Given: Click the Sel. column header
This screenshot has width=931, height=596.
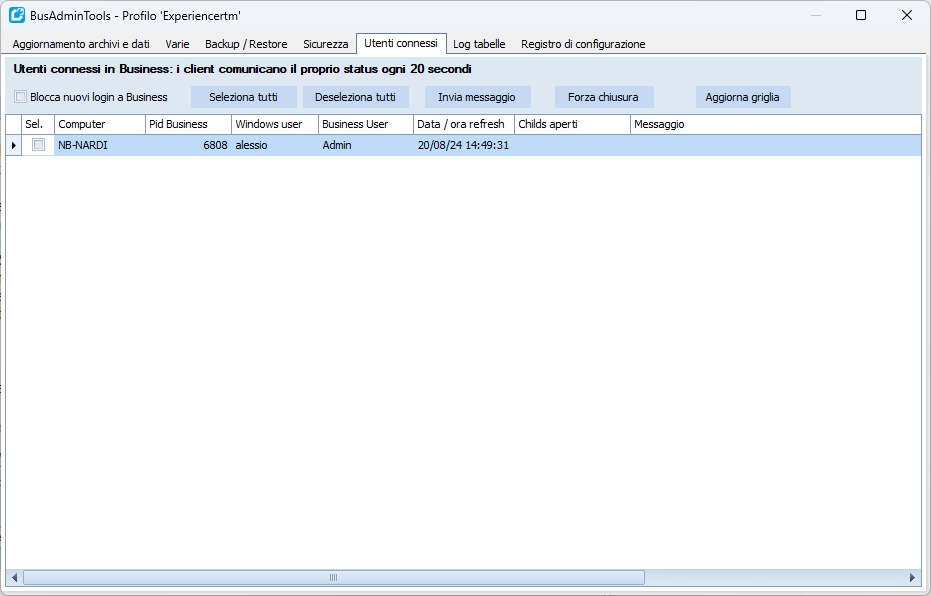Looking at the screenshot, I should (x=38, y=124).
